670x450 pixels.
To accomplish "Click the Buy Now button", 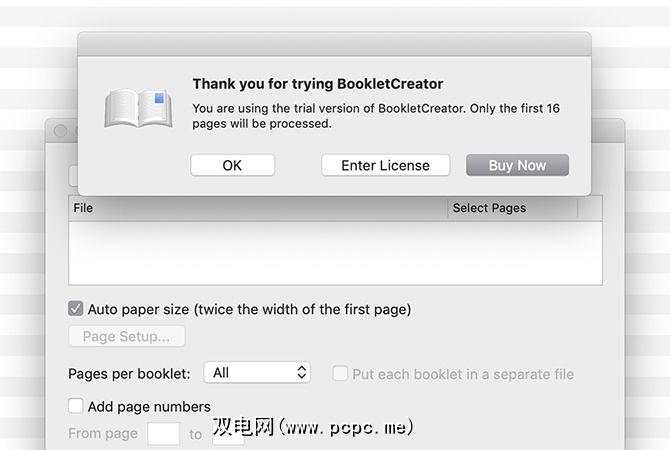I will pyautogui.click(x=517, y=165).
